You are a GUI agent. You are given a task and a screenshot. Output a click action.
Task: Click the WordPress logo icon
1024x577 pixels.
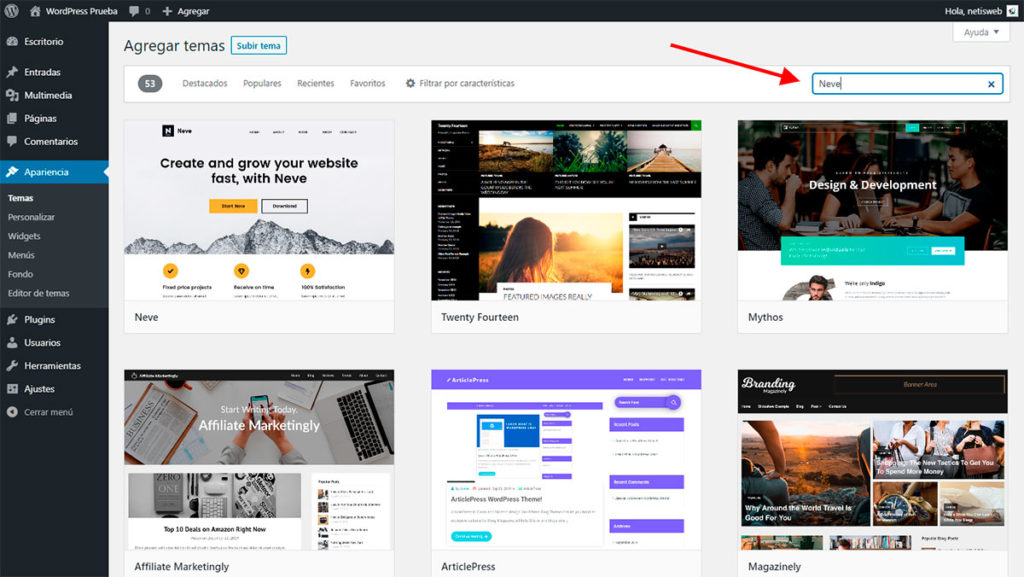tap(11, 11)
